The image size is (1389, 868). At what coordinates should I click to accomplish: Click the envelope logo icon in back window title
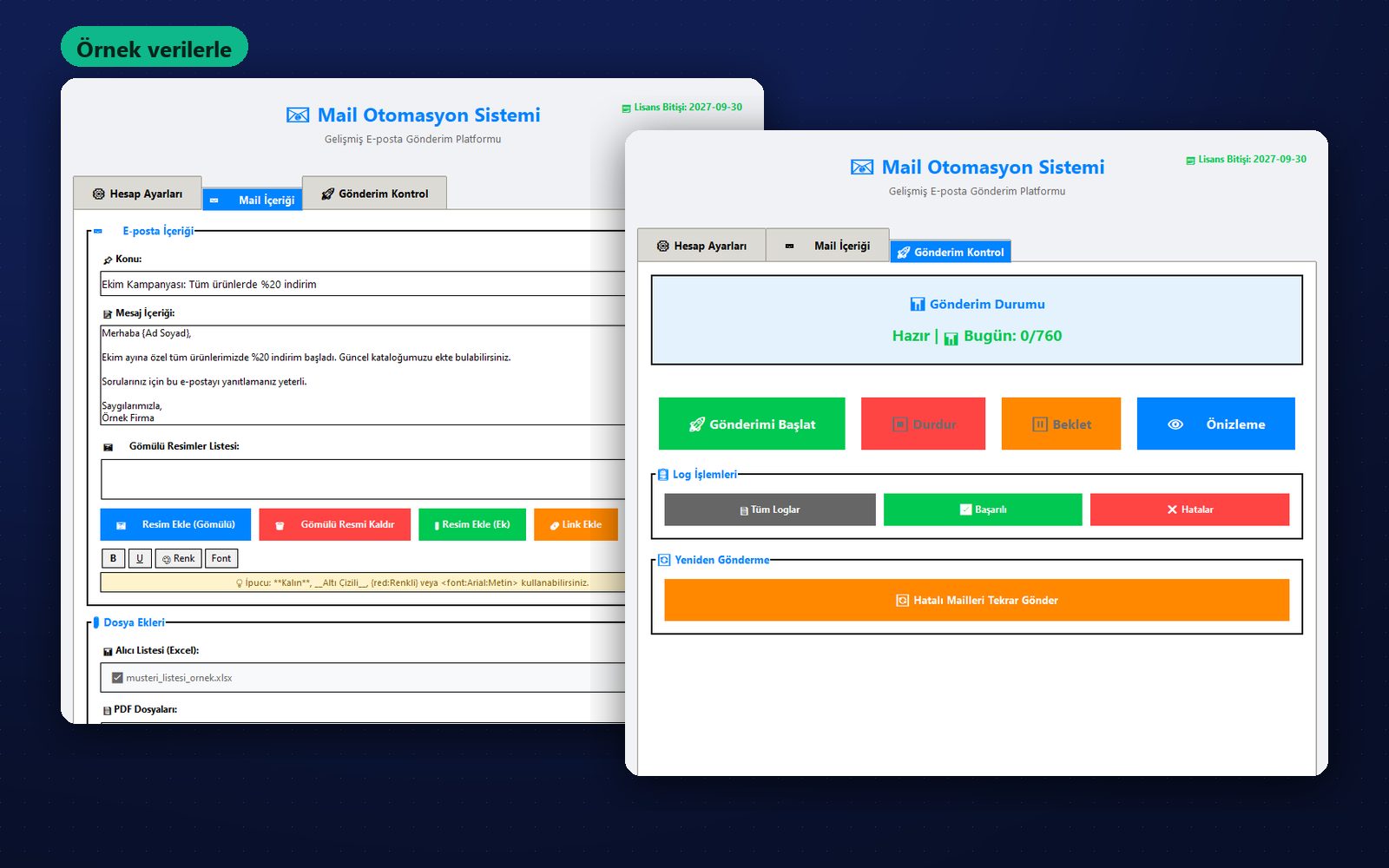point(298,115)
